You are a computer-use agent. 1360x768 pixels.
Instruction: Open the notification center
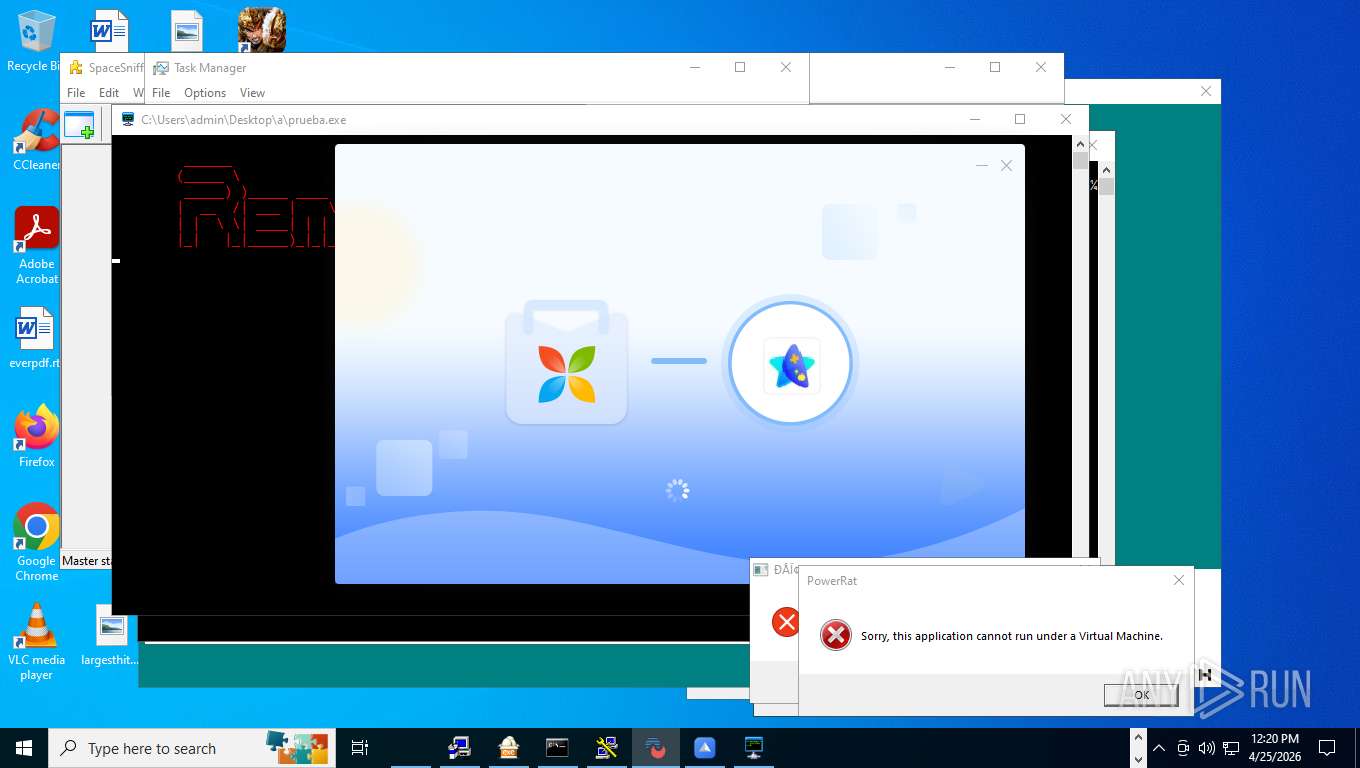click(x=1327, y=748)
